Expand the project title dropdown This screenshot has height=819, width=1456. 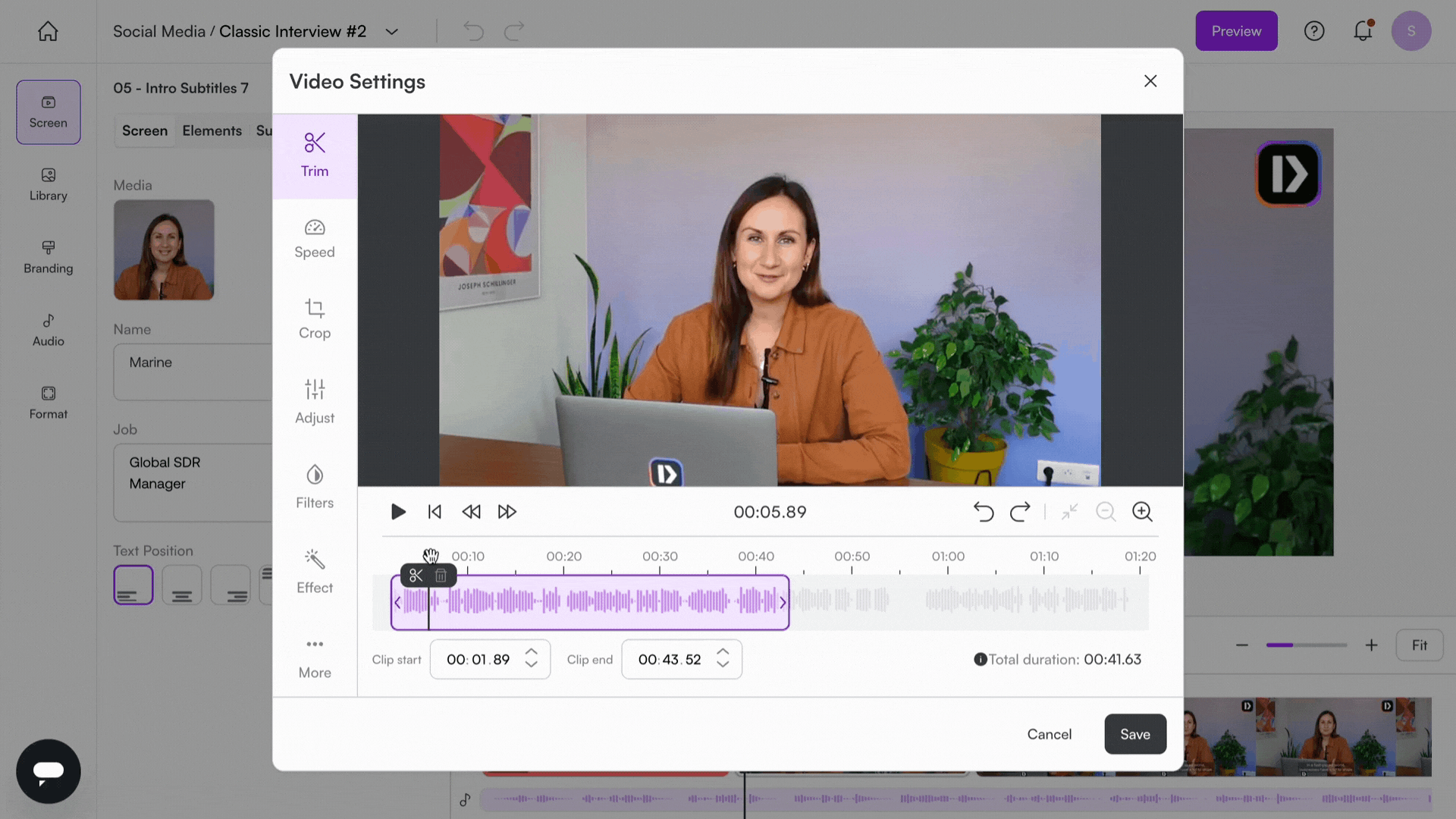(x=391, y=32)
